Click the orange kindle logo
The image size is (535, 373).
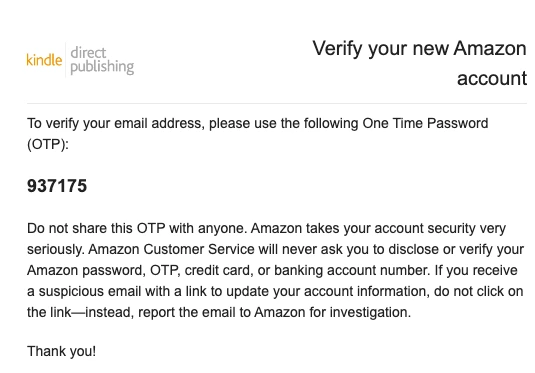pos(44,60)
